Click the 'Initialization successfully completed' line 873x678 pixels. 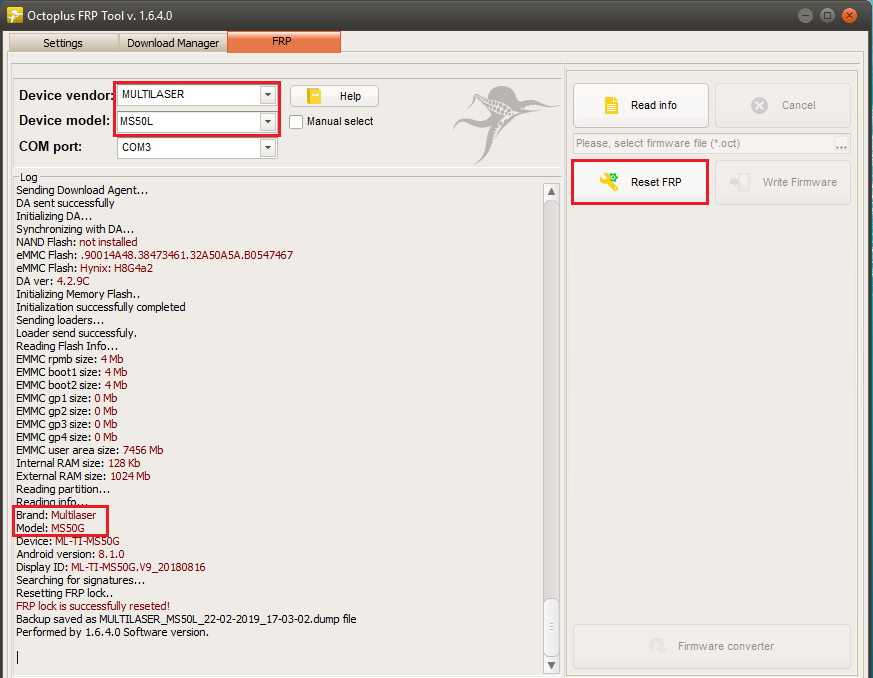coord(101,307)
